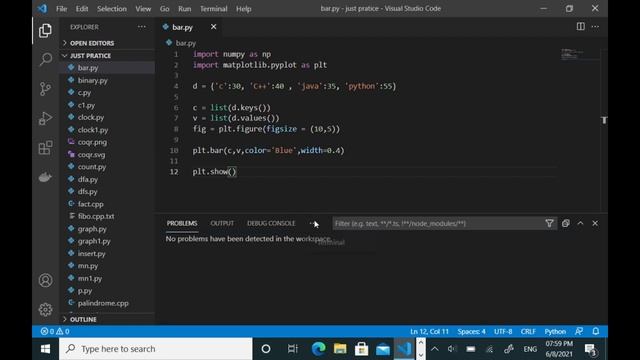Viewport: 640px width, 360px height.
Task: Open the Search view in activity bar
Action: 45,59
